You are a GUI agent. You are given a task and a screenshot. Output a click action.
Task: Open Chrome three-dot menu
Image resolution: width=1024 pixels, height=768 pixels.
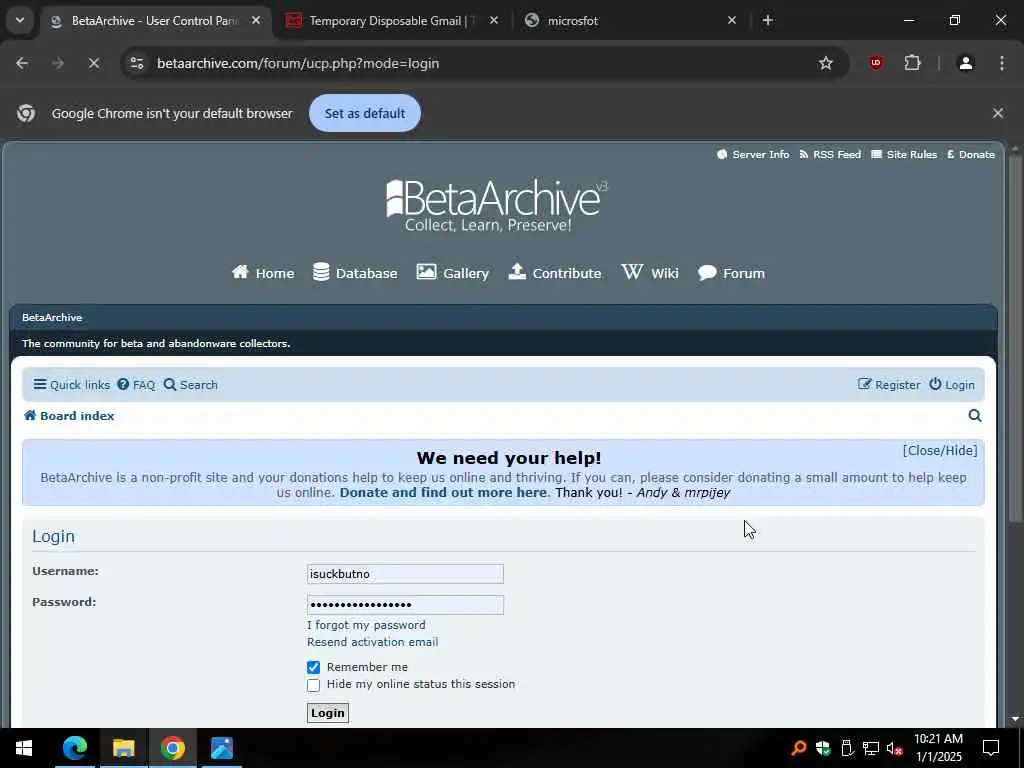1002,63
